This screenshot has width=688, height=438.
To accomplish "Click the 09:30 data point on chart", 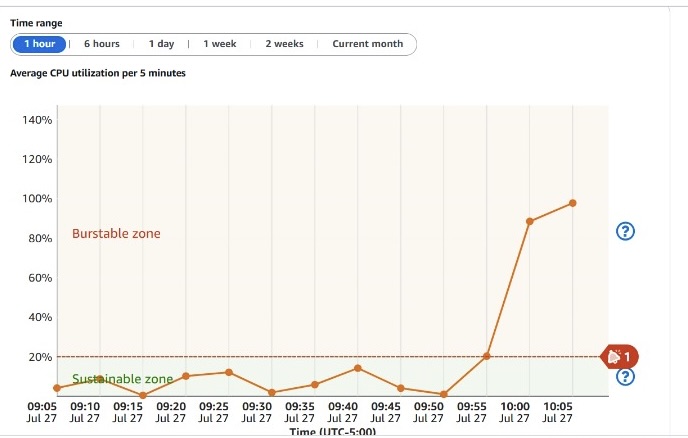I will click(x=272, y=392).
